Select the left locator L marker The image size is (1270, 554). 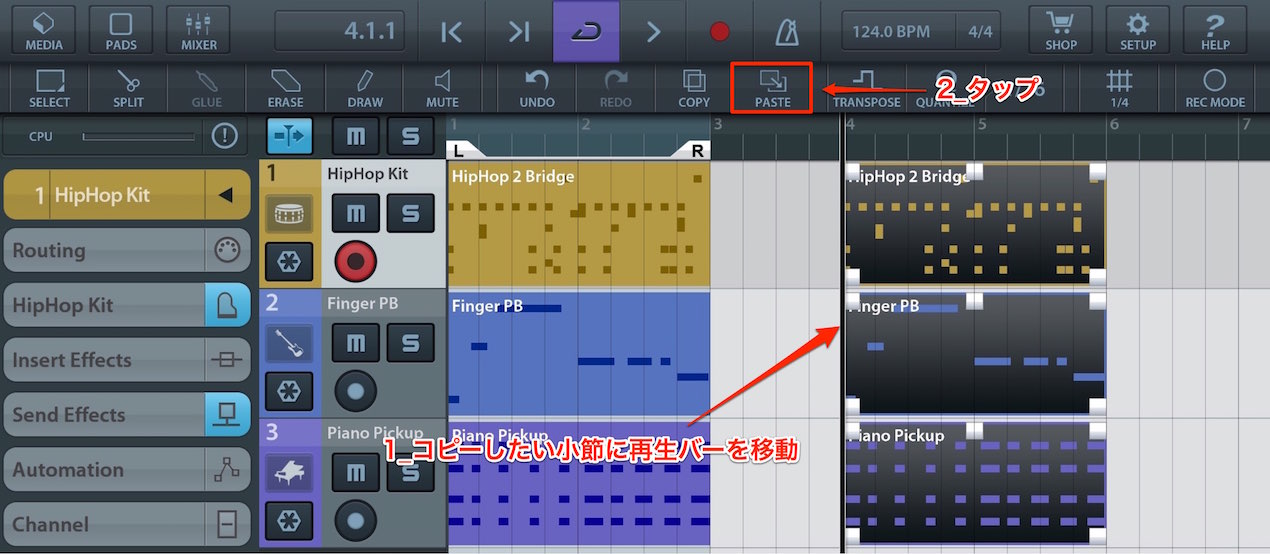(x=462, y=150)
